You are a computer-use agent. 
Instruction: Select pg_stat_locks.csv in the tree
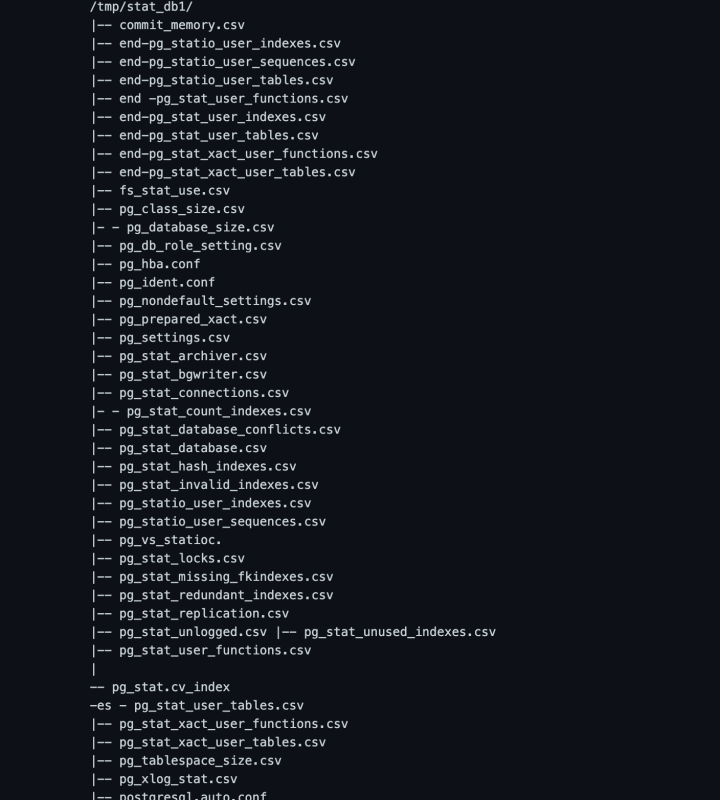click(x=181, y=559)
